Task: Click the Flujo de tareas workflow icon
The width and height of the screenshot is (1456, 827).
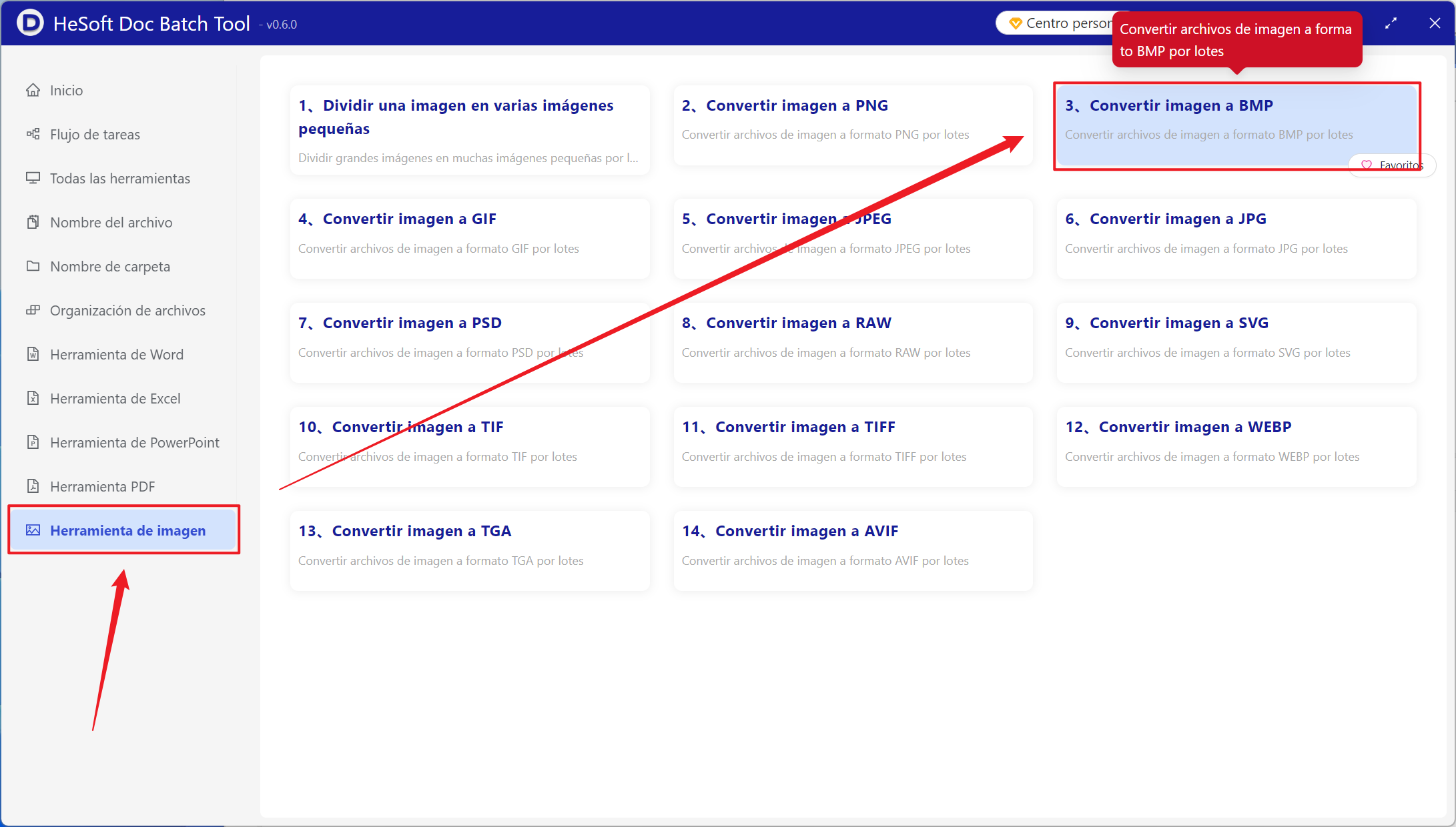Action: click(33, 134)
